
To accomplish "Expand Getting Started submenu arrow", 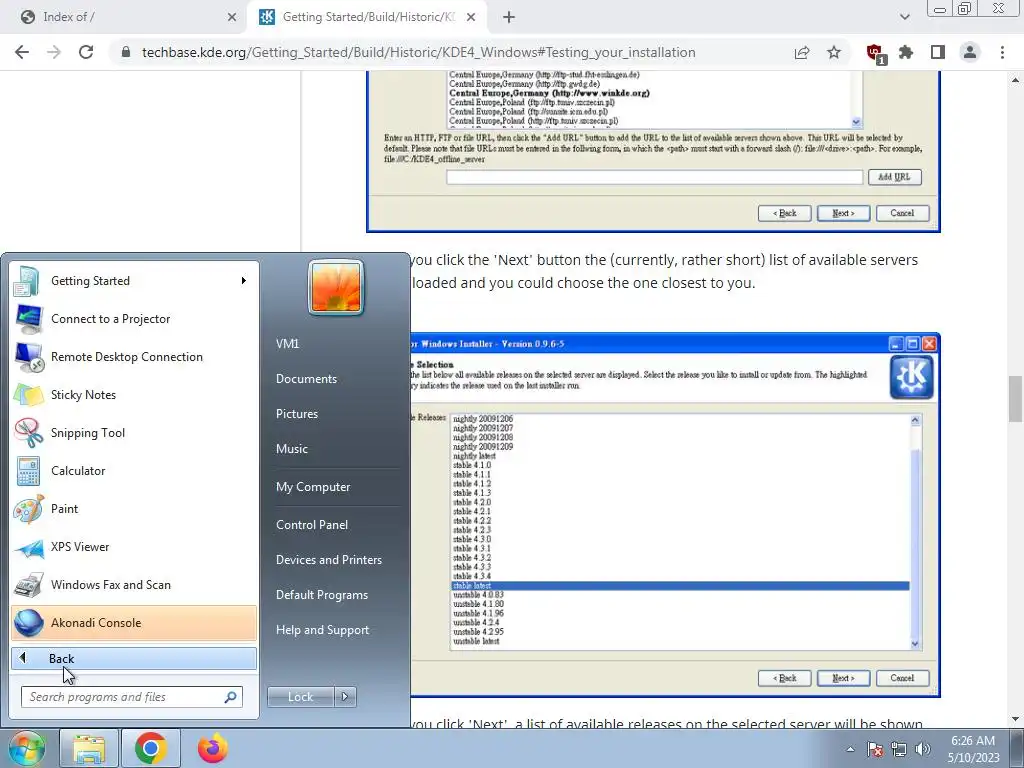I will coord(244,281).
